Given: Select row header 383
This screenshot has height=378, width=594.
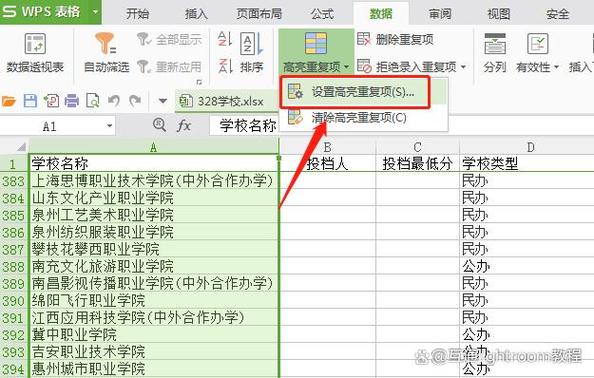Looking at the screenshot, I should tap(14, 181).
